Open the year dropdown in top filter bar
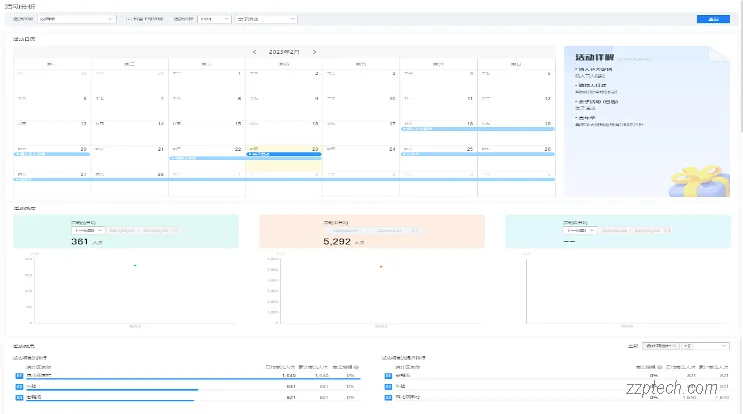This screenshot has height=414, width=743. click(213, 18)
